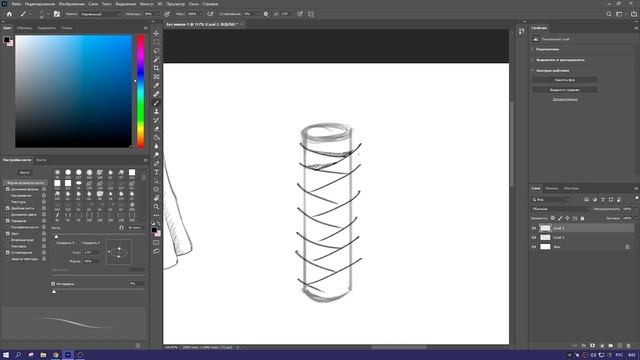Switch to the Кисти tab beside Настройки кисти
This screenshot has height=360, width=640.
[x=41, y=160]
